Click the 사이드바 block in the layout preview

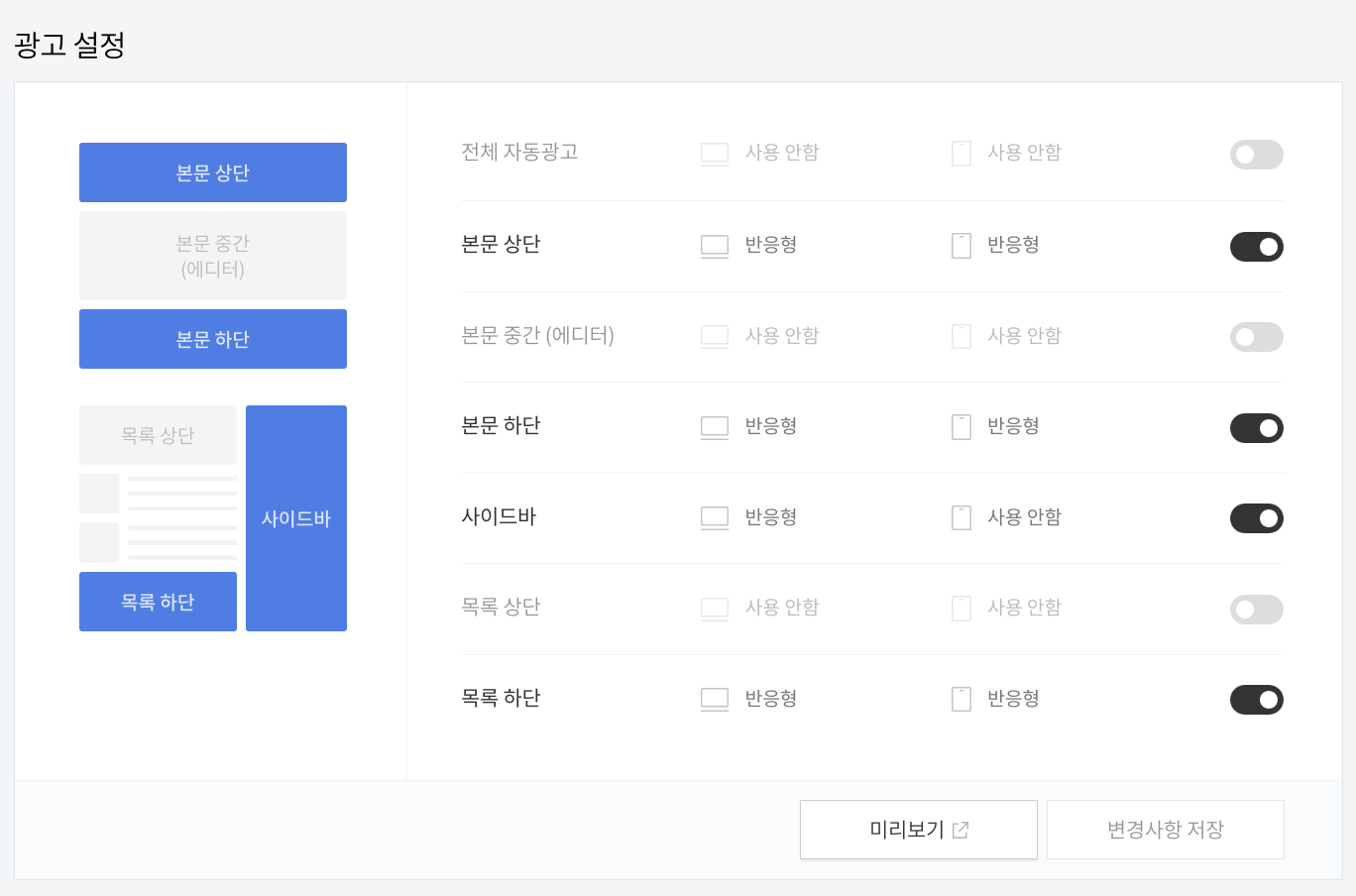pyautogui.click(x=295, y=517)
